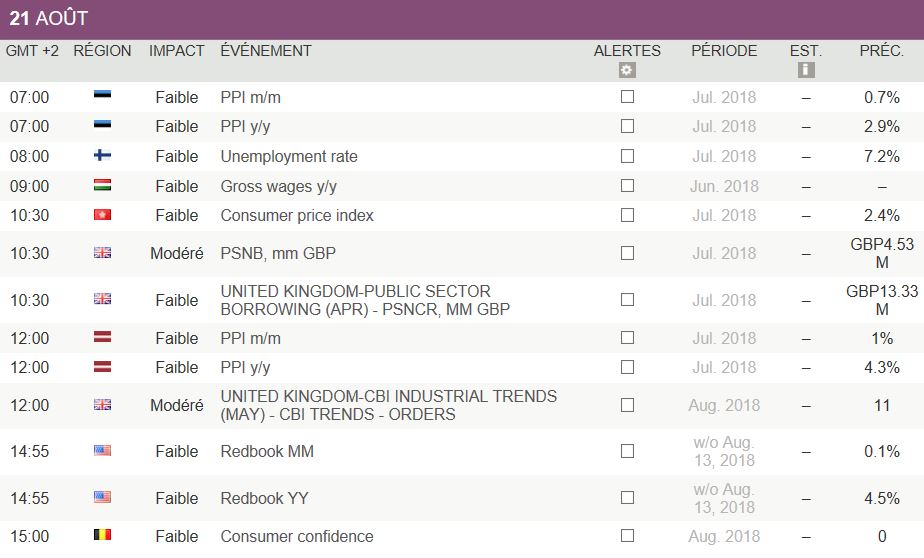This screenshot has height=558, width=924.
Task: Click the Hungary flag beside Gross wages
Action: pos(102,186)
